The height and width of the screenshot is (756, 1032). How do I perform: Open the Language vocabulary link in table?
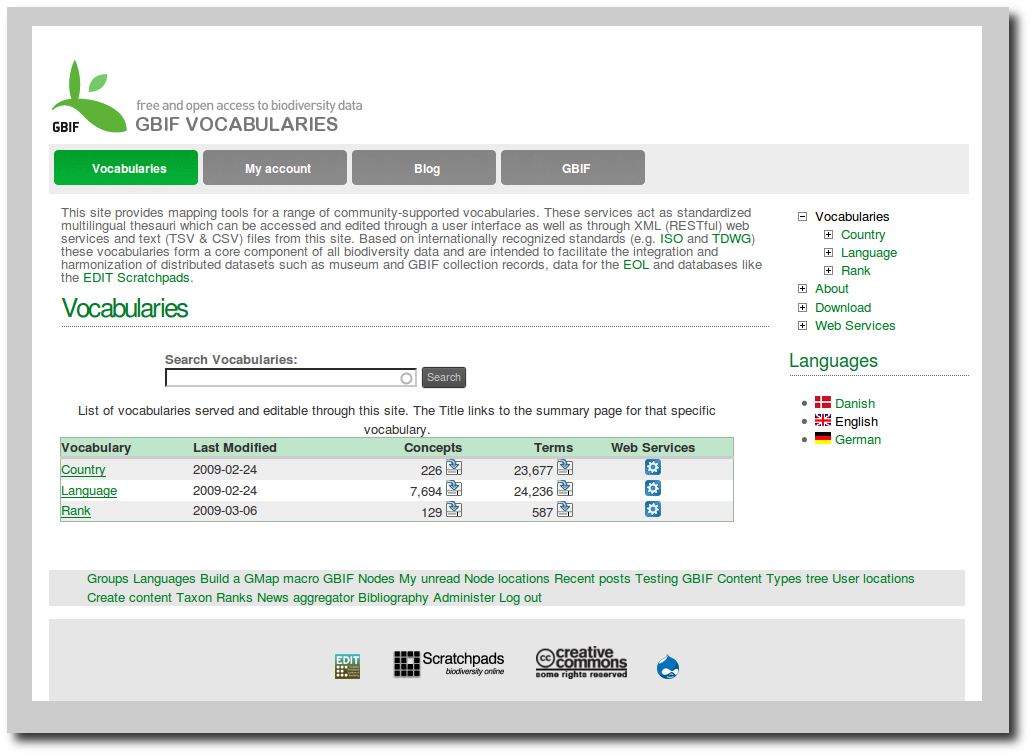[89, 491]
